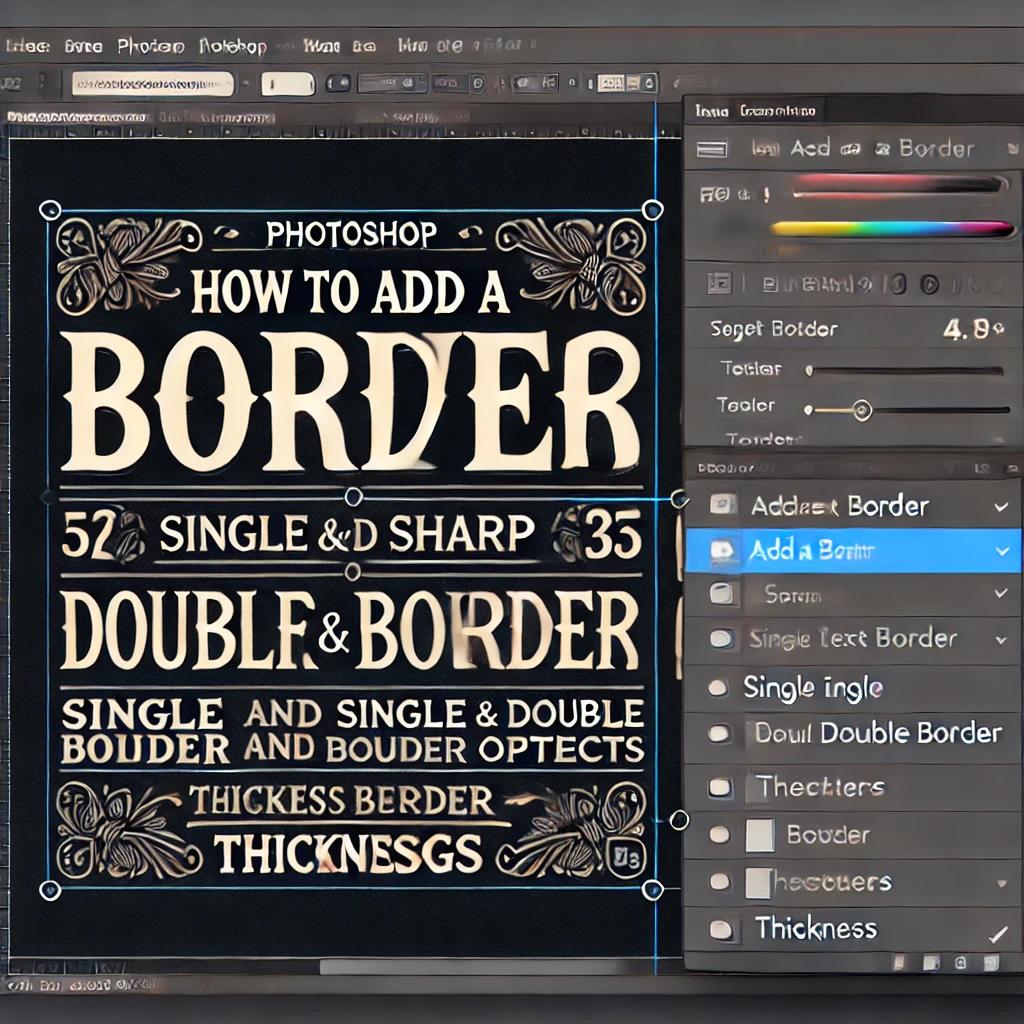This screenshot has height=1024, width=1024.
Task: Open the 'Notohop' menu in the top menu bar
Action: pyautogui.click(x=233, y=46)
